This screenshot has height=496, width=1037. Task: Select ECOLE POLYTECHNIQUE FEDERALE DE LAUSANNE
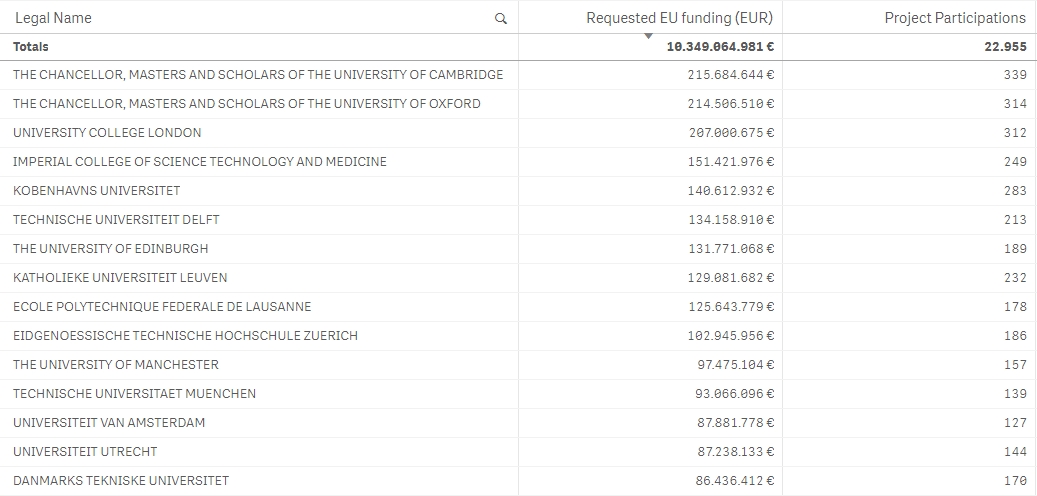pyautogui.click(x=161, y=307)
